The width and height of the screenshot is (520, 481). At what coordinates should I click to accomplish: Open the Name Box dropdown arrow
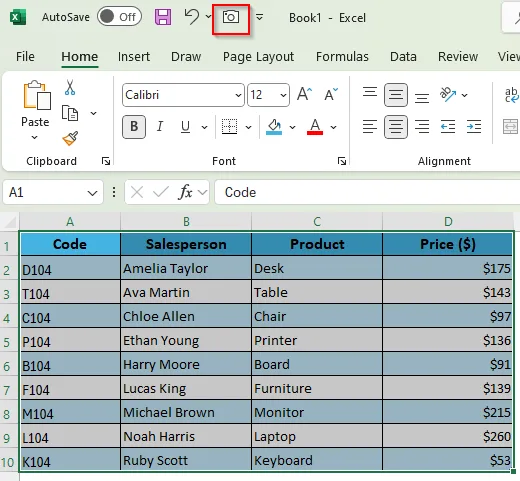[x=92, y=193]
